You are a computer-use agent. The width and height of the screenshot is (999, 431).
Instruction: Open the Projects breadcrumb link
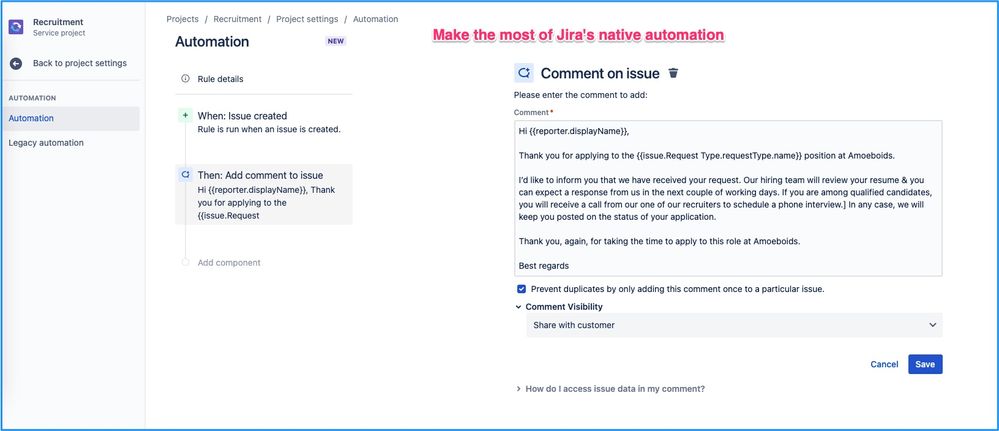pos(182,19)
